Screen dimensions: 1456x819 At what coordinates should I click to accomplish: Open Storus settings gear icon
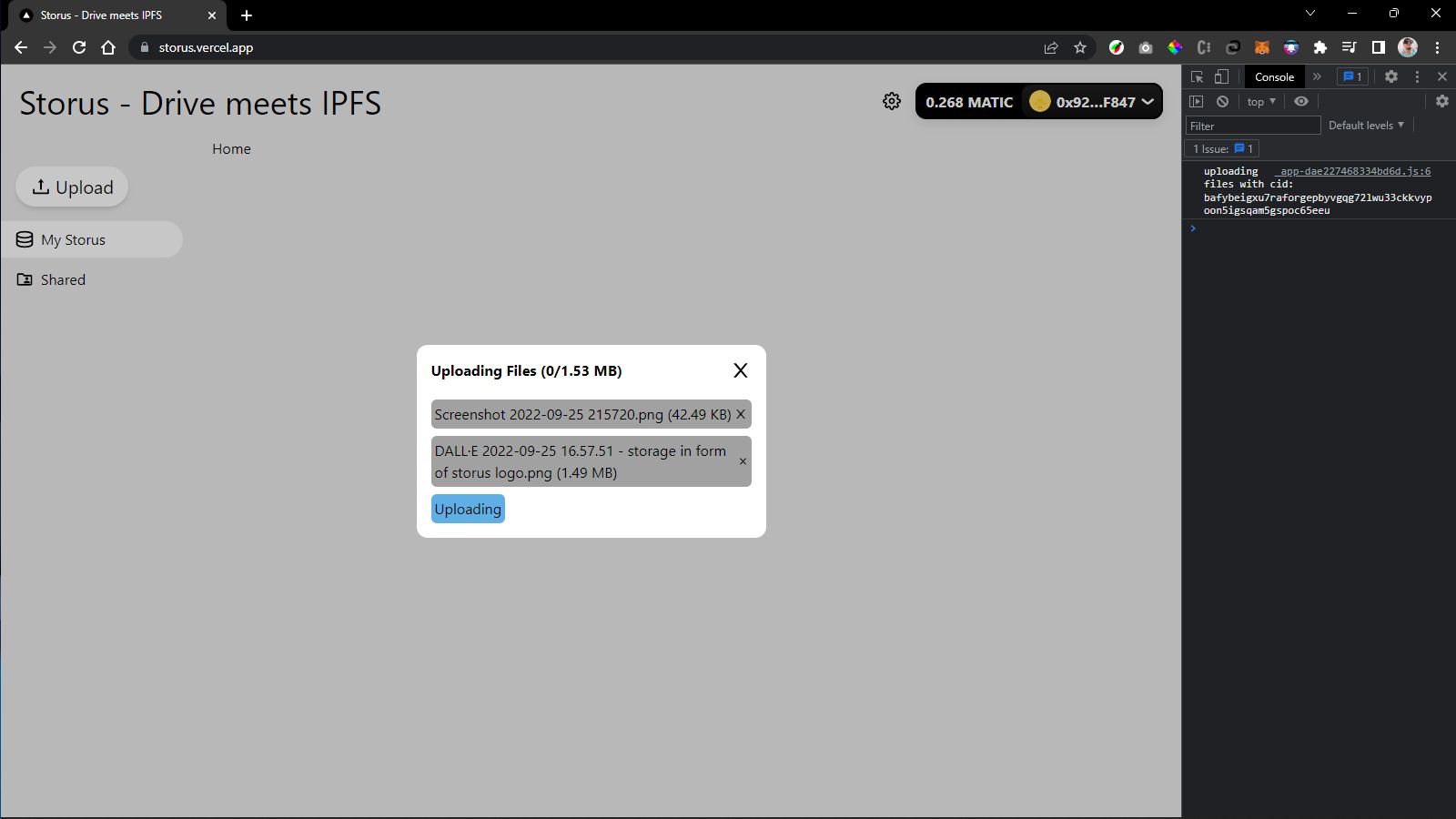[892, 101]
